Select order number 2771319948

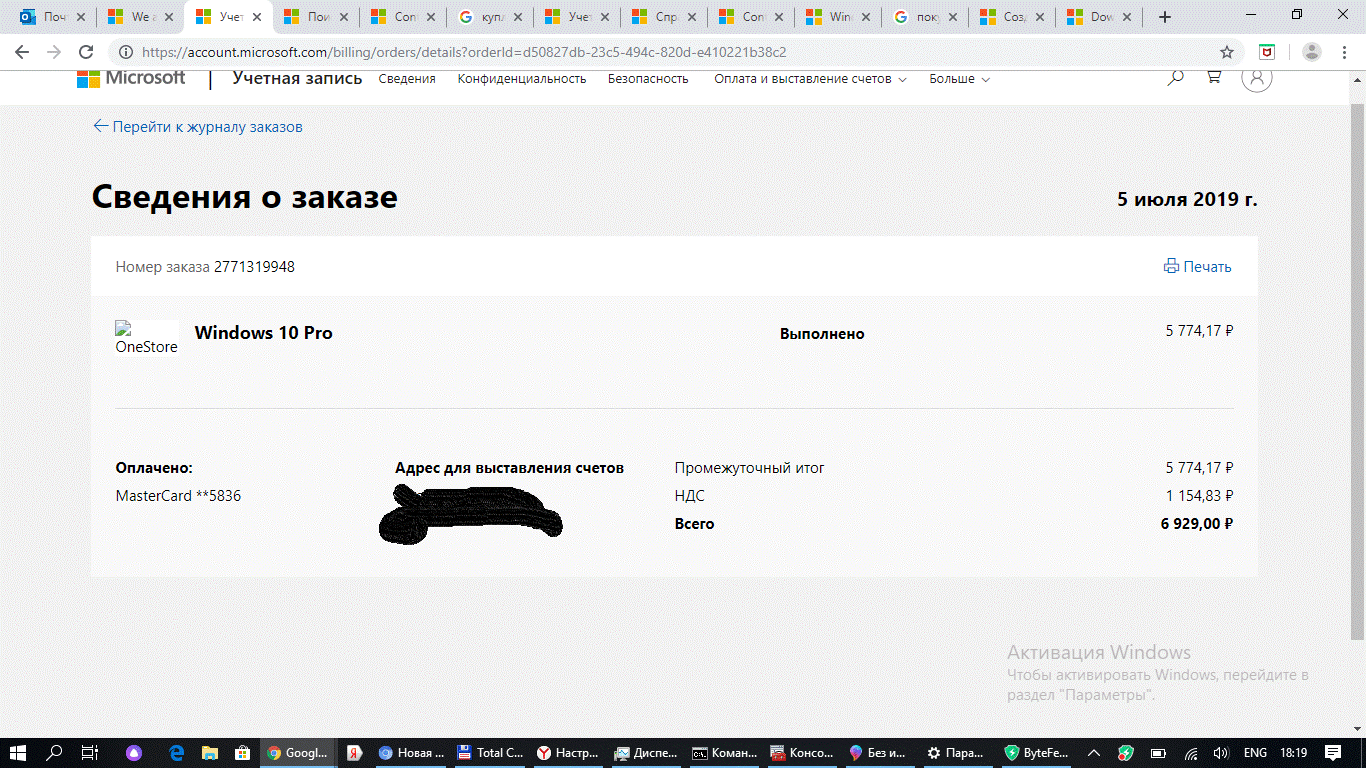point(254,267)
